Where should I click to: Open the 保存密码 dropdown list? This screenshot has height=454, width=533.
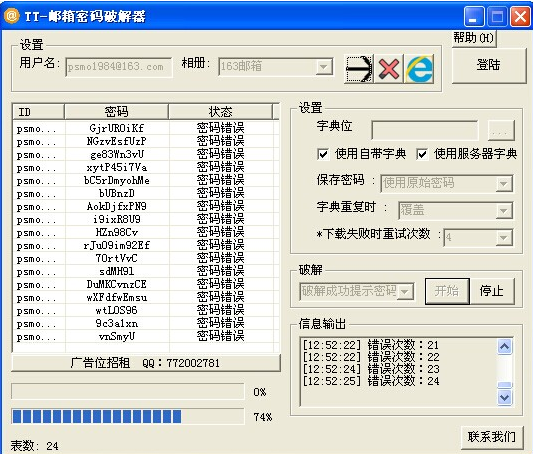point(504,184)
